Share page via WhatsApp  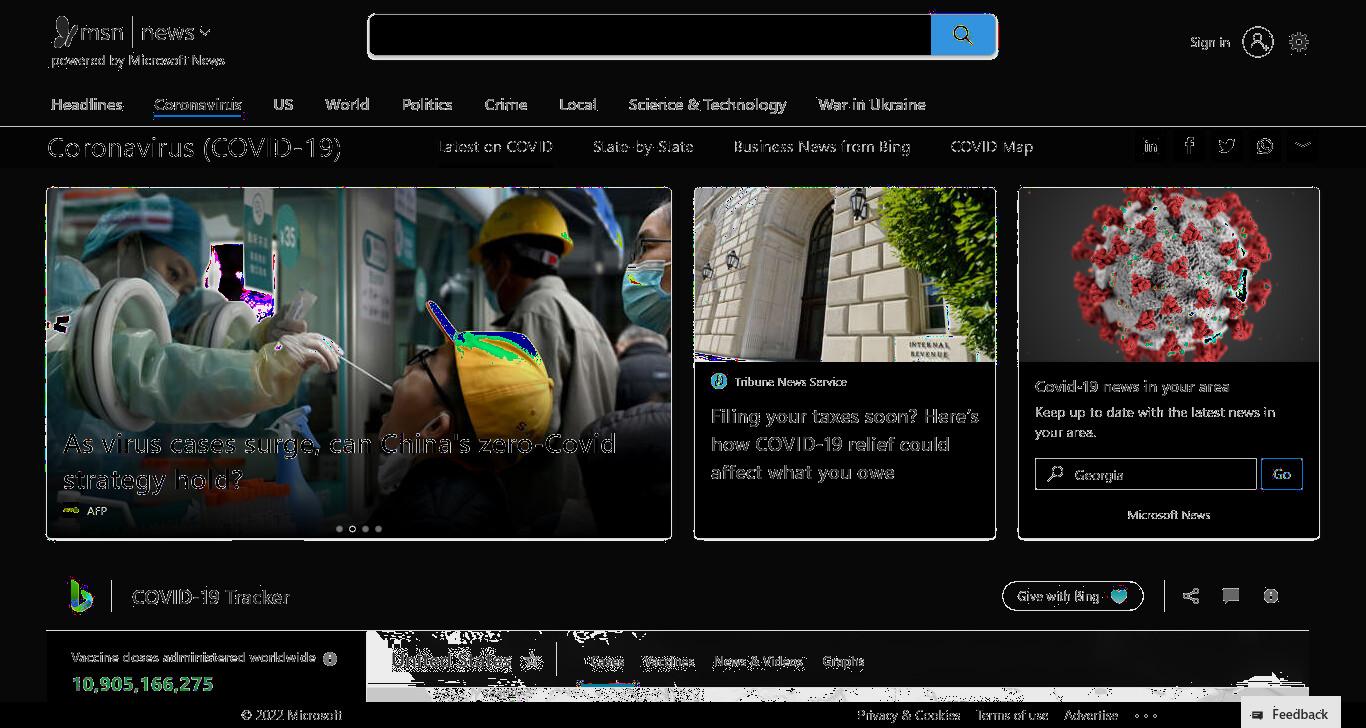(x=1265, y=146)
